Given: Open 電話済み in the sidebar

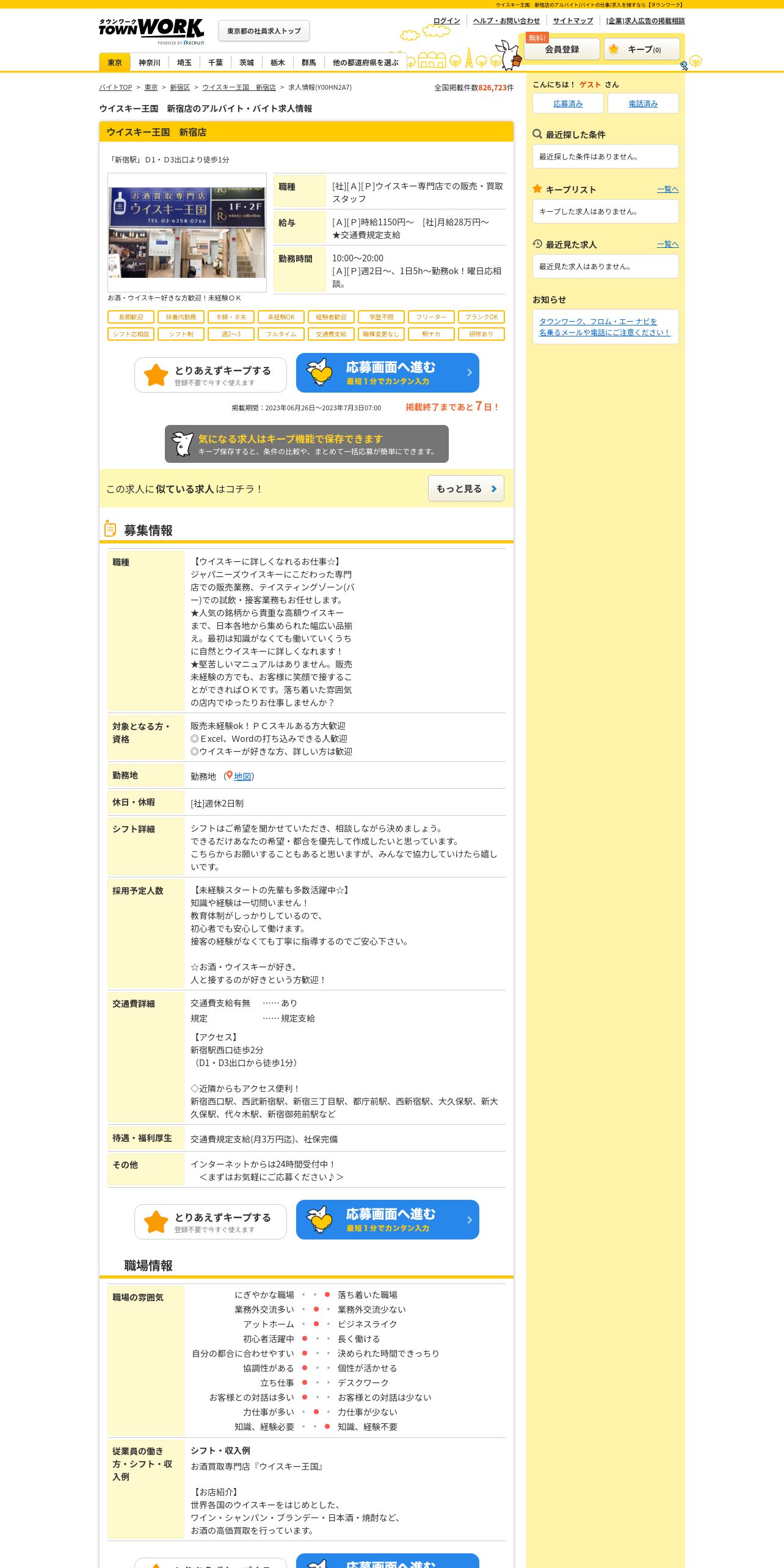Looking at the screenshot, I should [643, 103].
